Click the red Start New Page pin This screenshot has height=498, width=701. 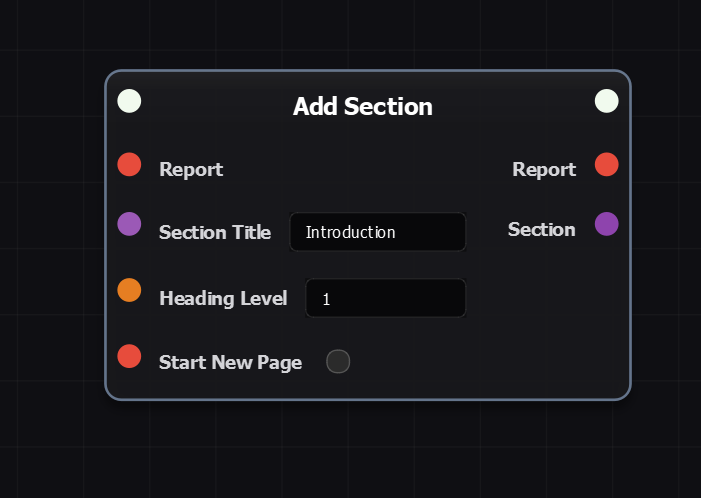[x=129, y=356]
